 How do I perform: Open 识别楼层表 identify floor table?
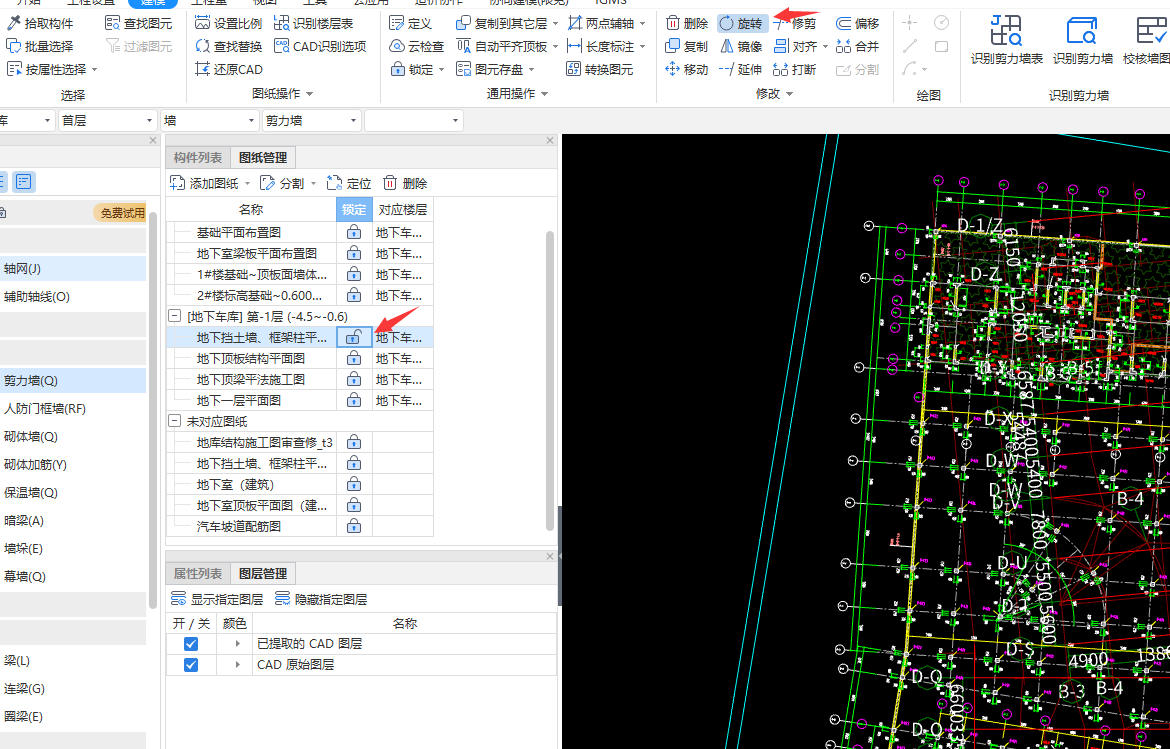[313, 23]
